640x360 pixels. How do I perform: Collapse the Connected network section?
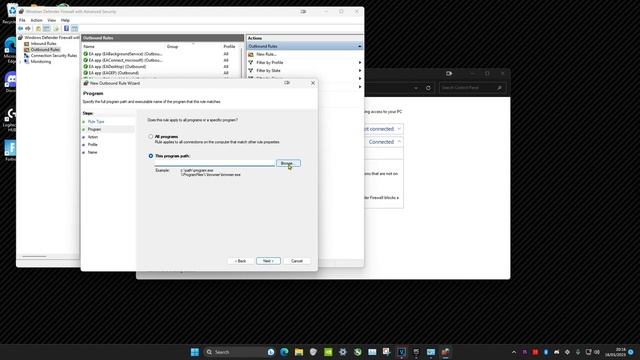point(399,142)
